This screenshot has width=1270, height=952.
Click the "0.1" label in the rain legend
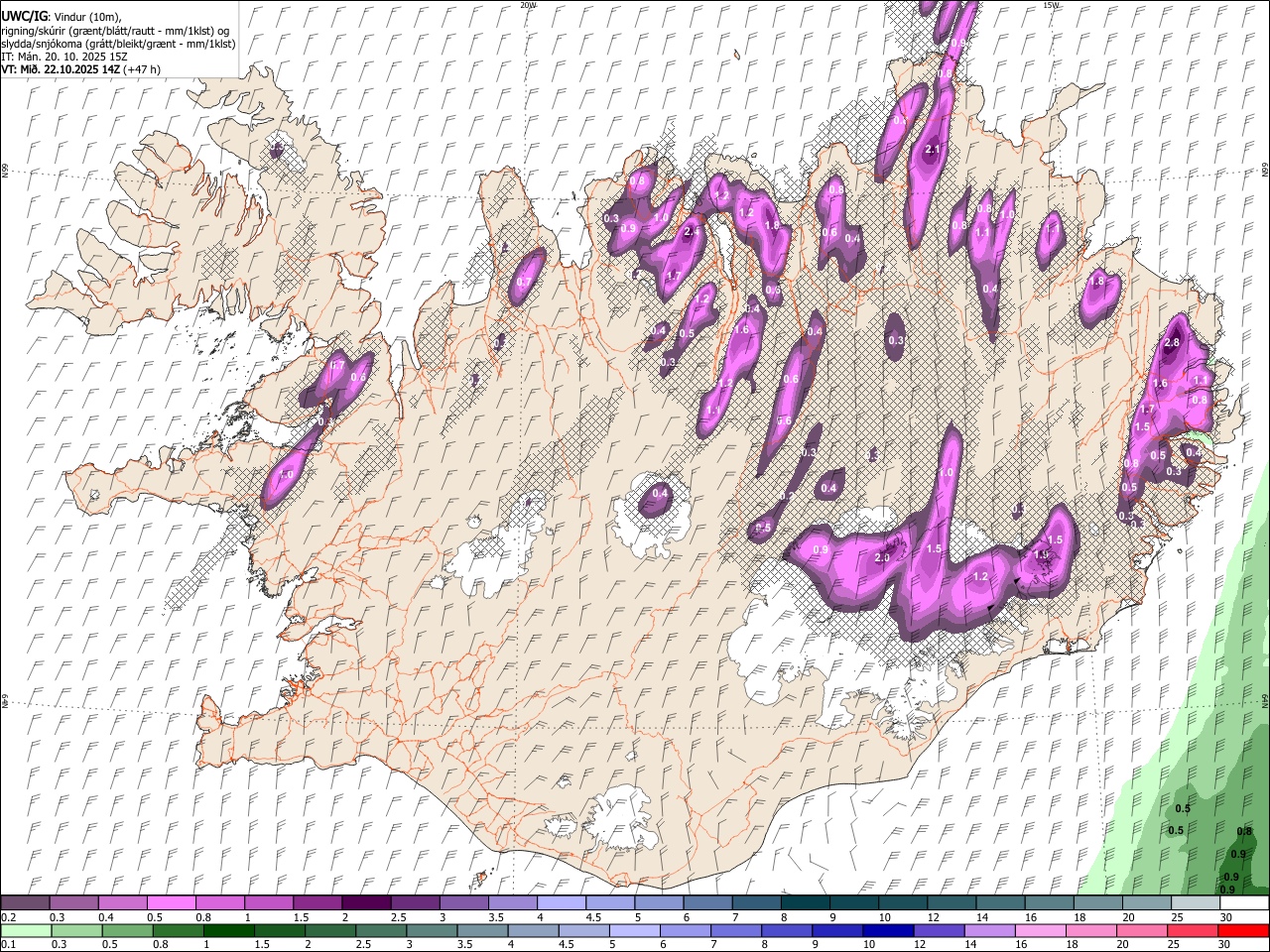pyautogui.click(x=8, y=945)
